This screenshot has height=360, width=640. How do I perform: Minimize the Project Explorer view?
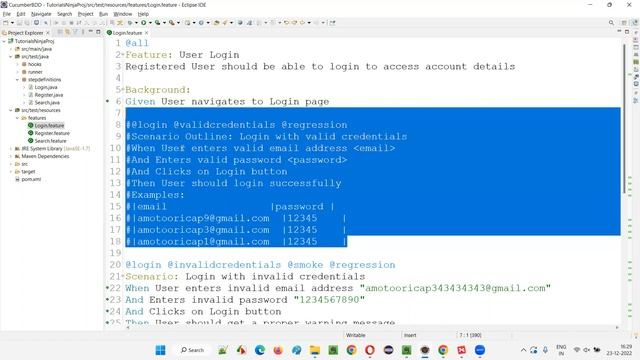[91, 32]
